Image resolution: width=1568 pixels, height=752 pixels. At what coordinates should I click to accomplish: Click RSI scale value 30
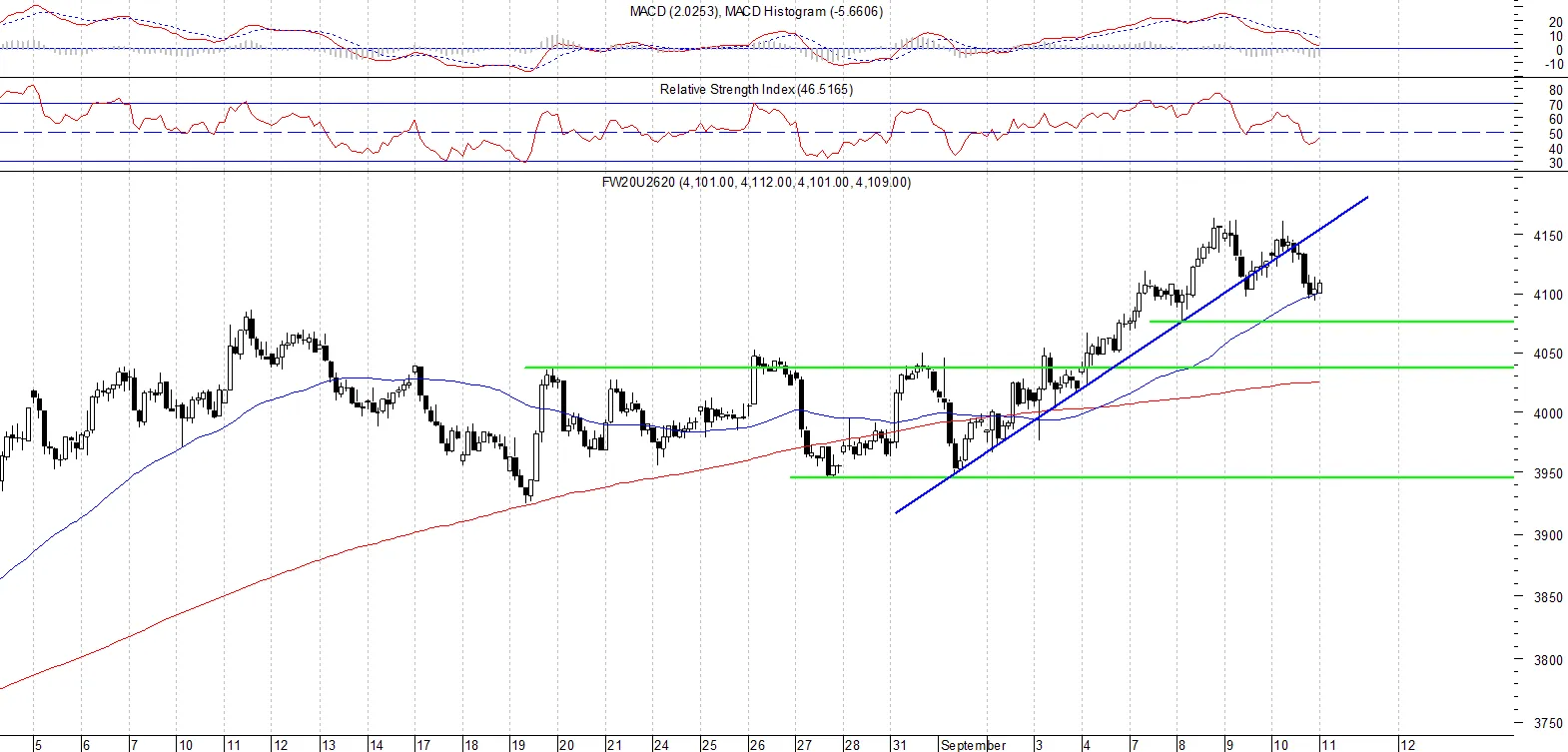1556,164
